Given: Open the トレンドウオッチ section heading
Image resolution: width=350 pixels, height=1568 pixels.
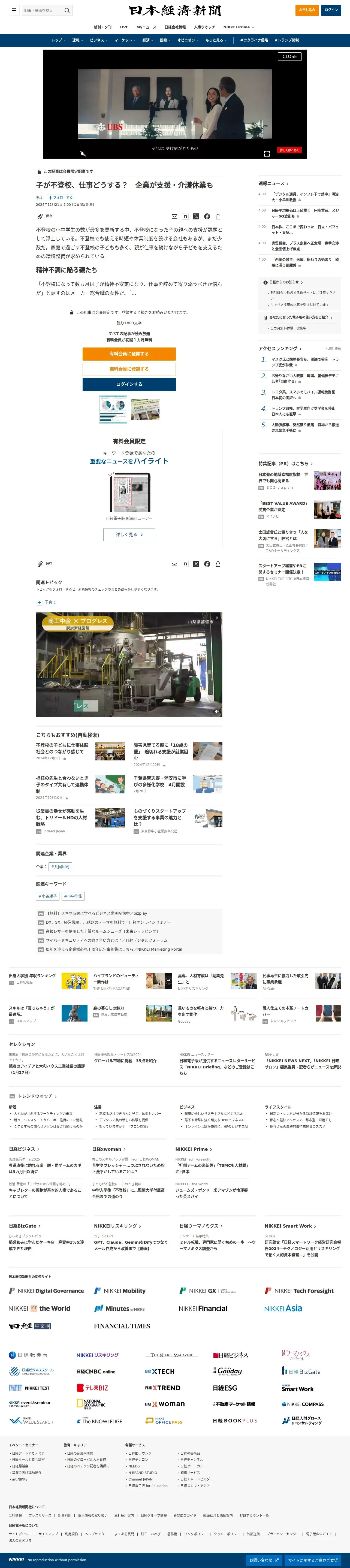Looking at the screenshot, I should click(38, 1096).
